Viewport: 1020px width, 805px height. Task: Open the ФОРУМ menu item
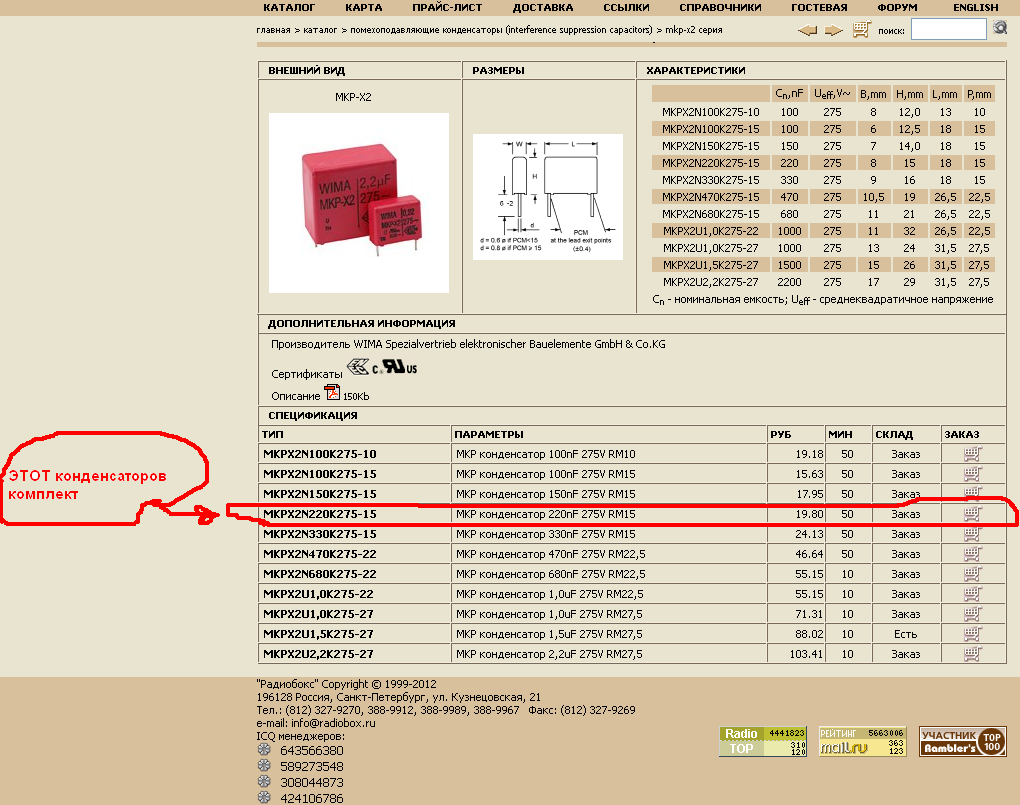897,8
